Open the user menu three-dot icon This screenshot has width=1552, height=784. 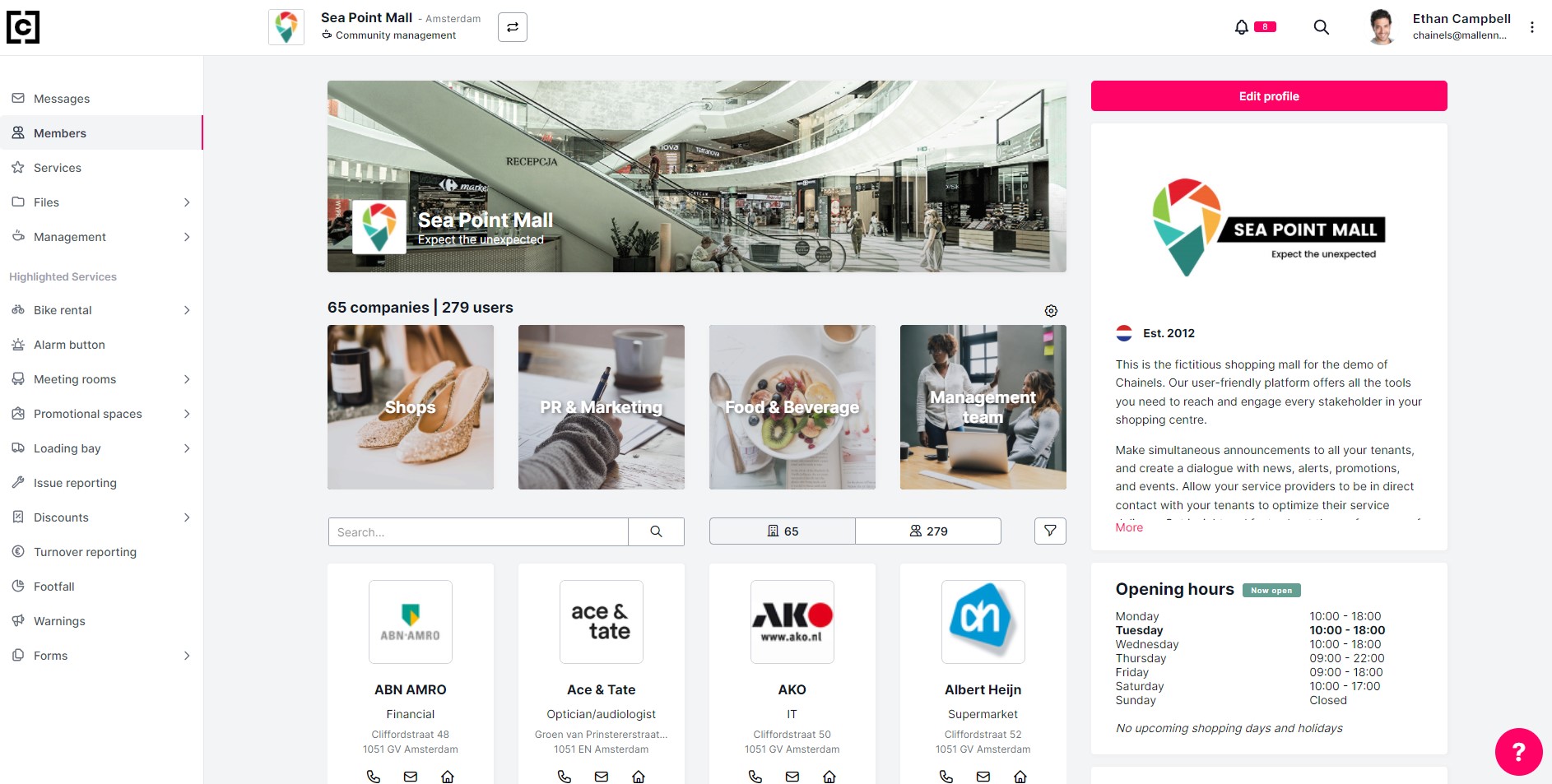point(1532,27)
